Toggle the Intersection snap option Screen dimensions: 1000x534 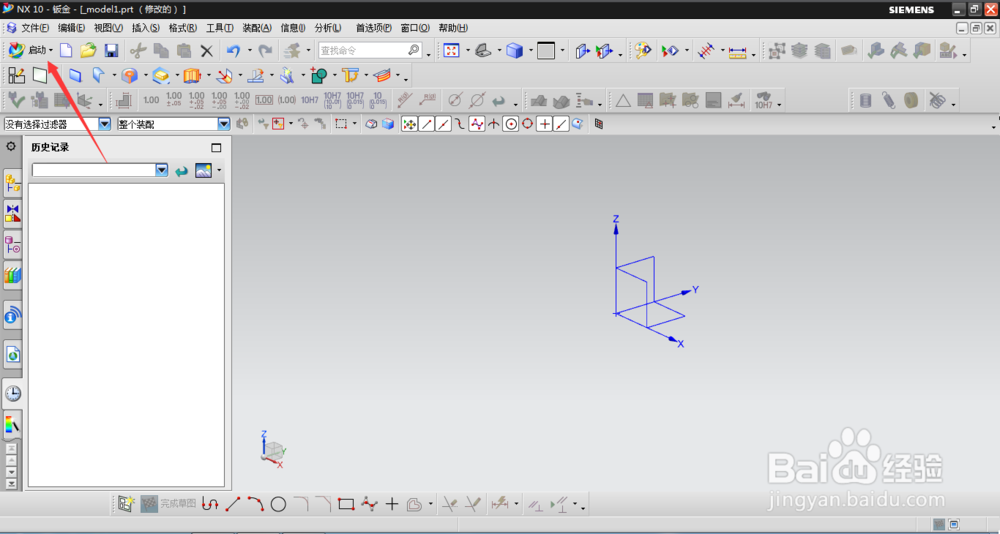click(493, 124)
